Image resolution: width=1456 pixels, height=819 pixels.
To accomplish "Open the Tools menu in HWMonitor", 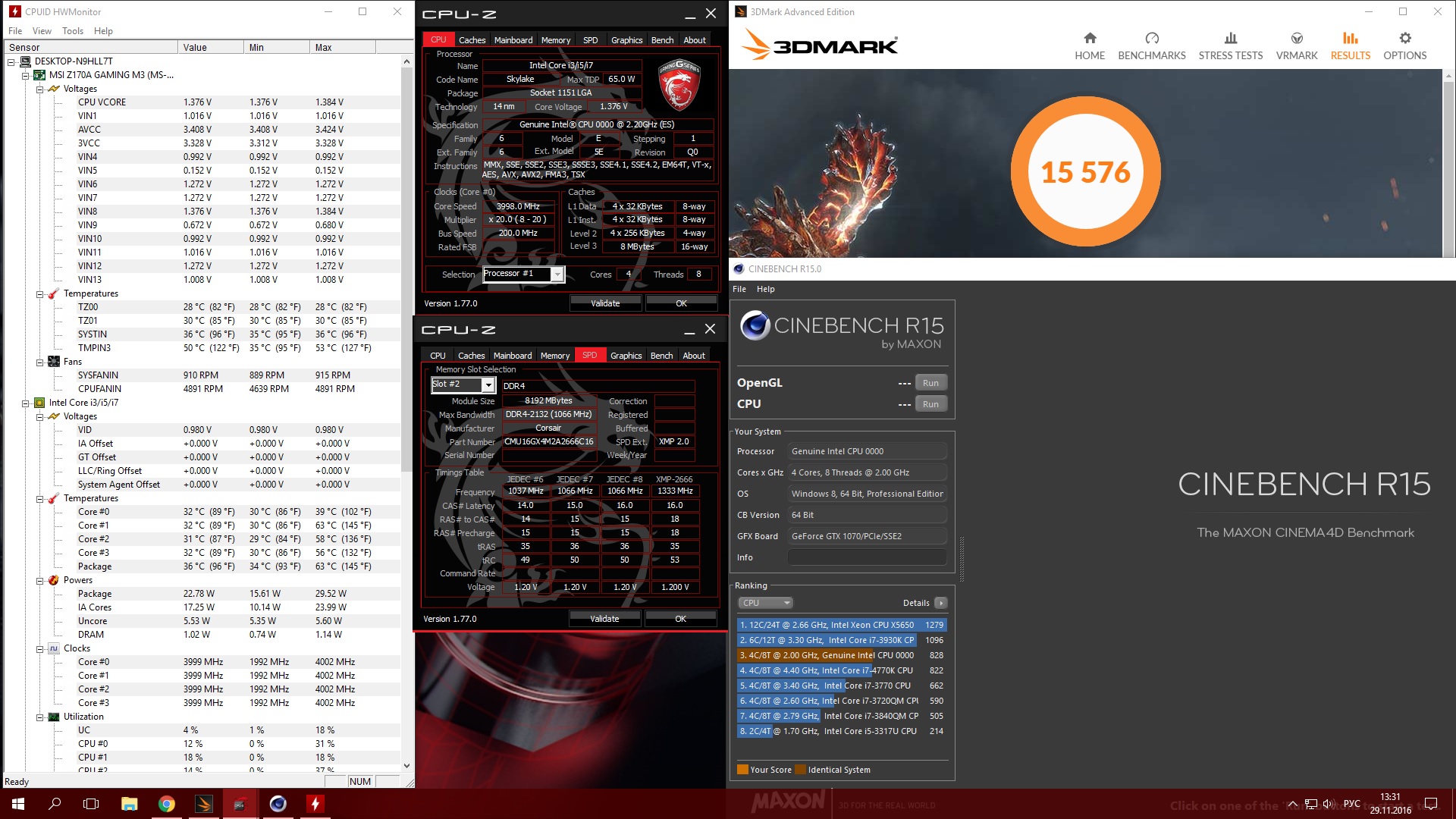I will click(73, 31).
